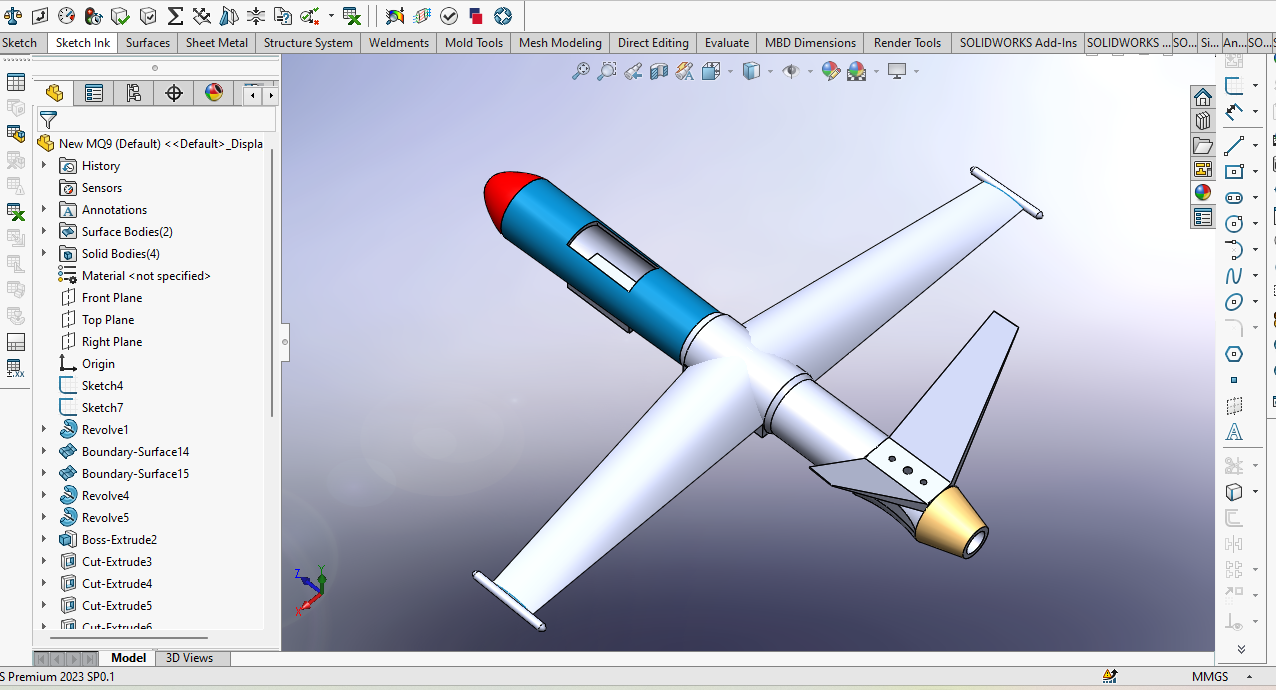Switch to the Sheet Metal tab
This screenshot has height=690, width=1276.
click(x=217, y=43)
